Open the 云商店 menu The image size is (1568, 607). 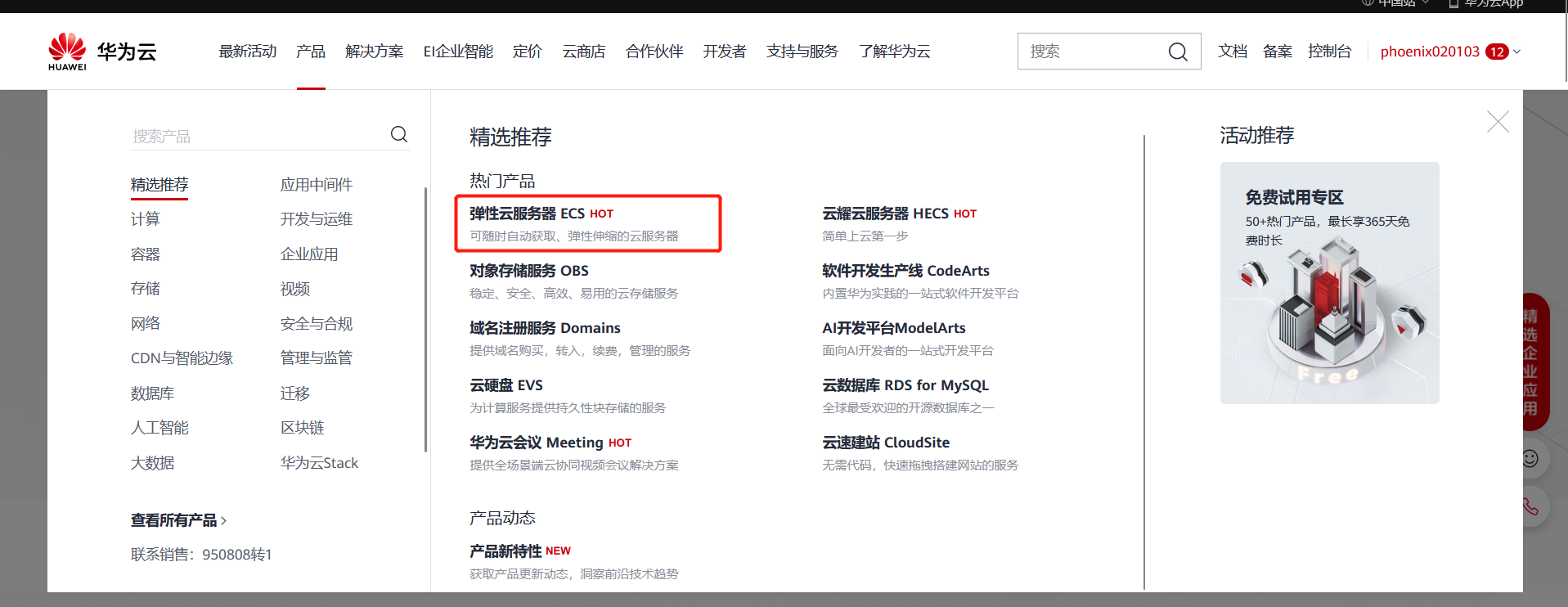coord(584,52)
